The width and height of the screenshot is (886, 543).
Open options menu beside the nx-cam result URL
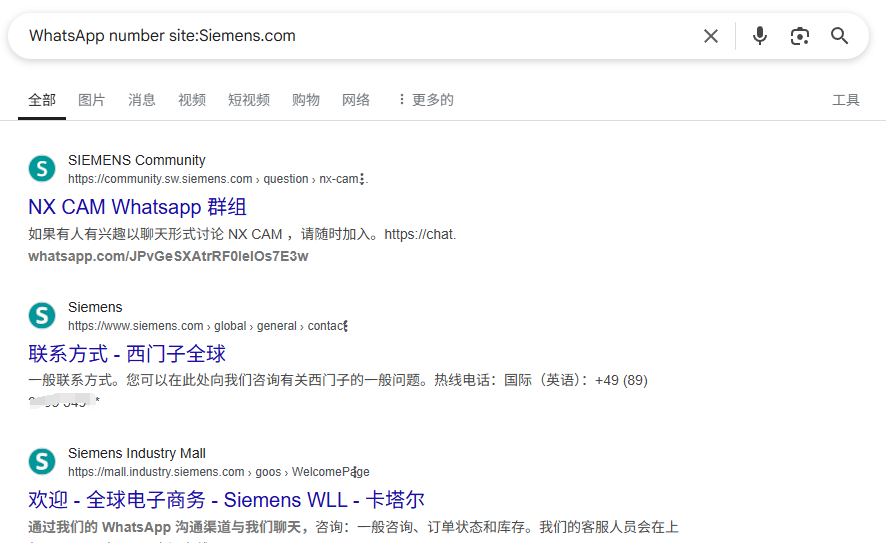(362, 179)
